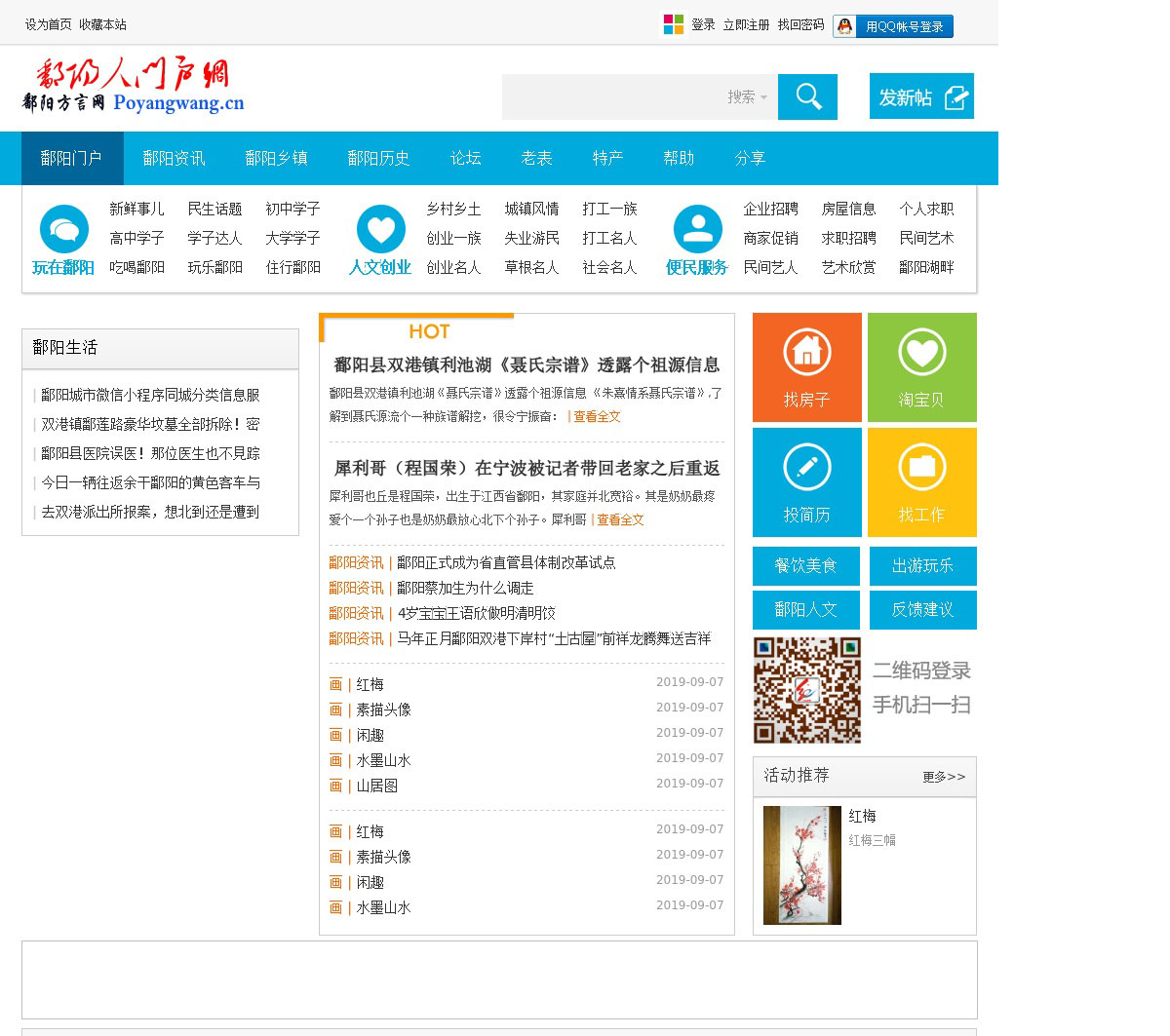1170x1036 pixels.
Task: Click the pencil icon 投简历 tile
Action: [x=806, y=468]
